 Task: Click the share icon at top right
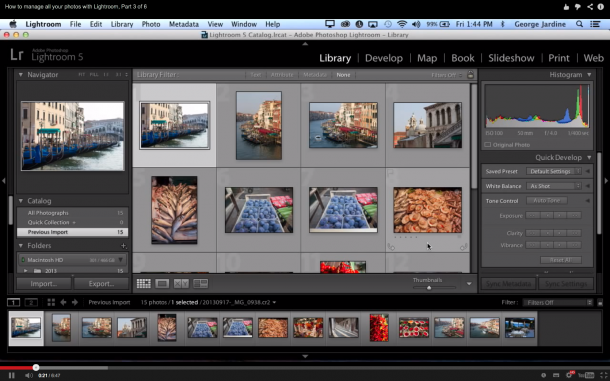(590, 7)
